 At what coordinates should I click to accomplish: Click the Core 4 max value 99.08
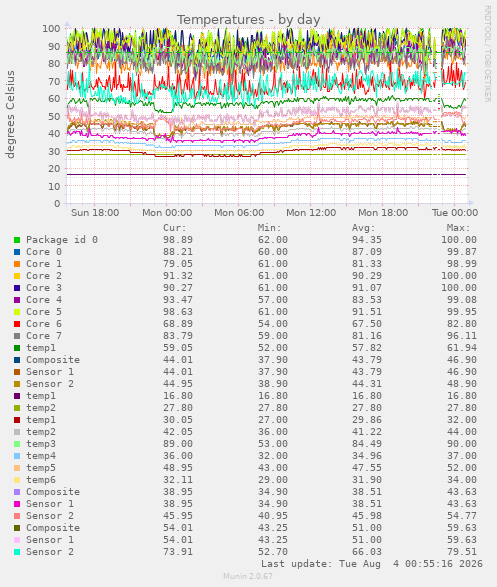pyautogui.click(x=462, y=299)
